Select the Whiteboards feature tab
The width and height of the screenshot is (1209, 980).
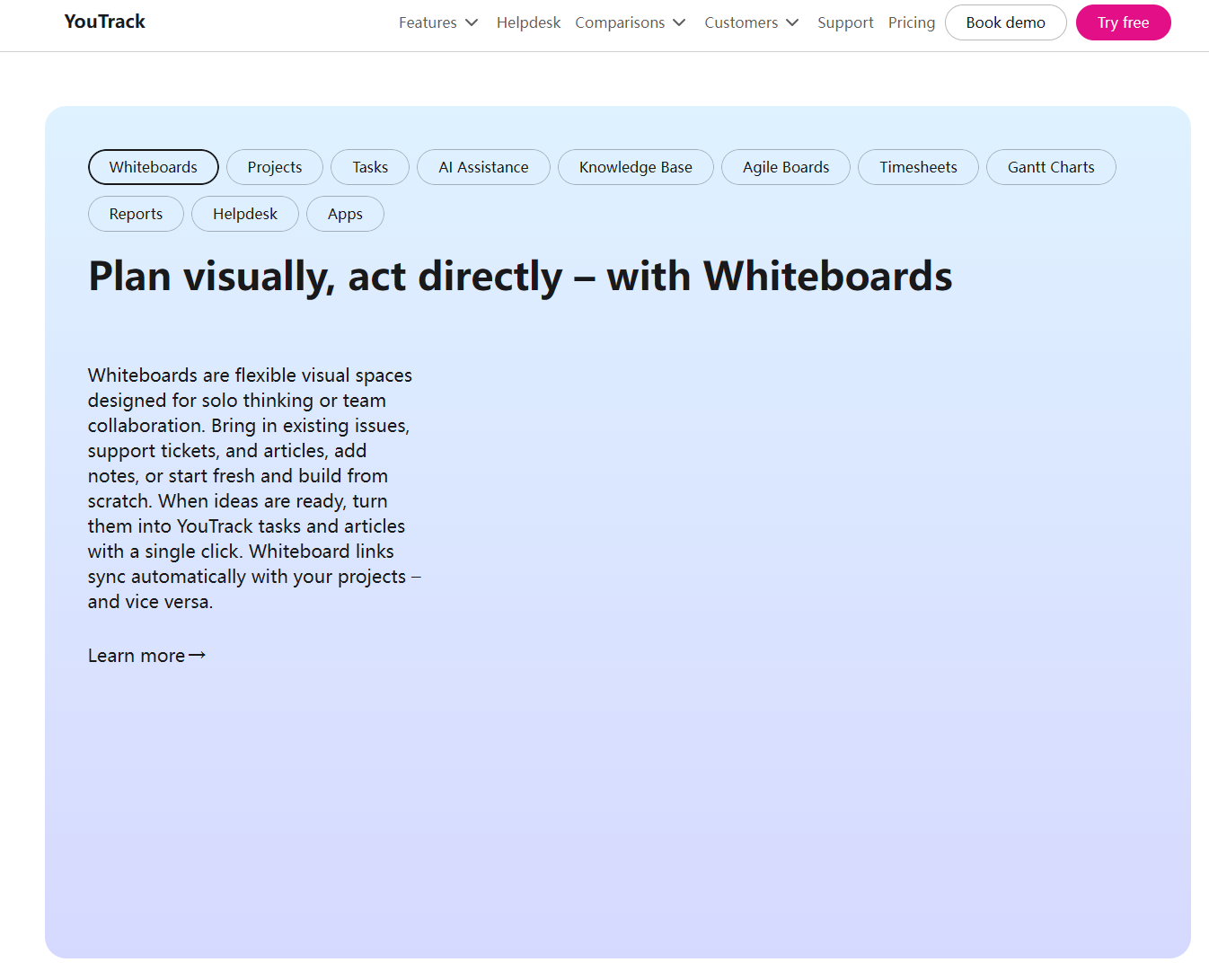click(154, 167)
